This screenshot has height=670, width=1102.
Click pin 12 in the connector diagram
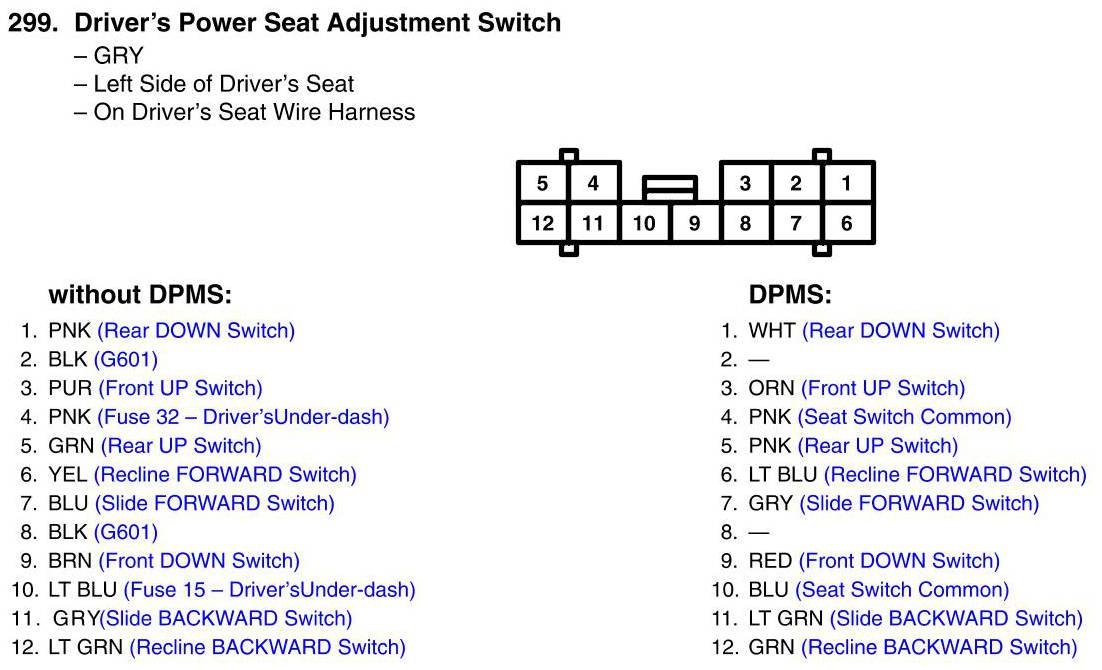tap(543, 223)
